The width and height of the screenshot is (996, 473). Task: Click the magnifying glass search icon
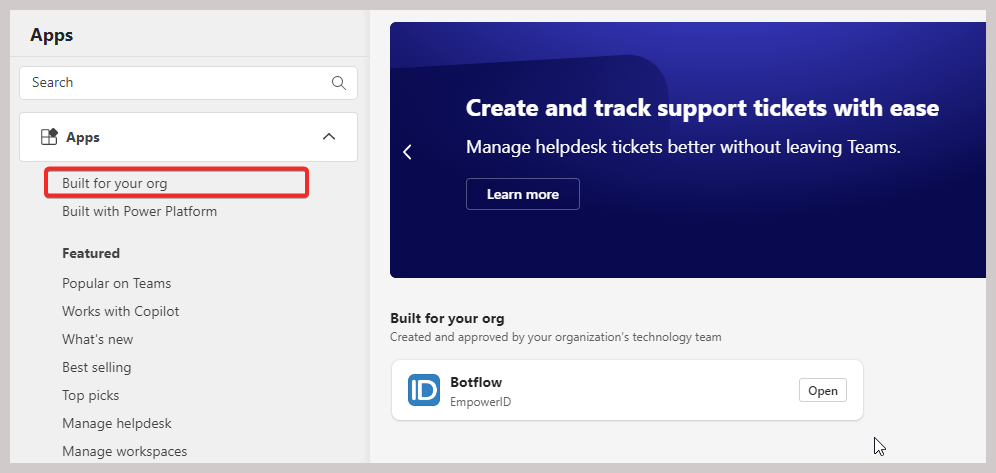click(339, 83)
